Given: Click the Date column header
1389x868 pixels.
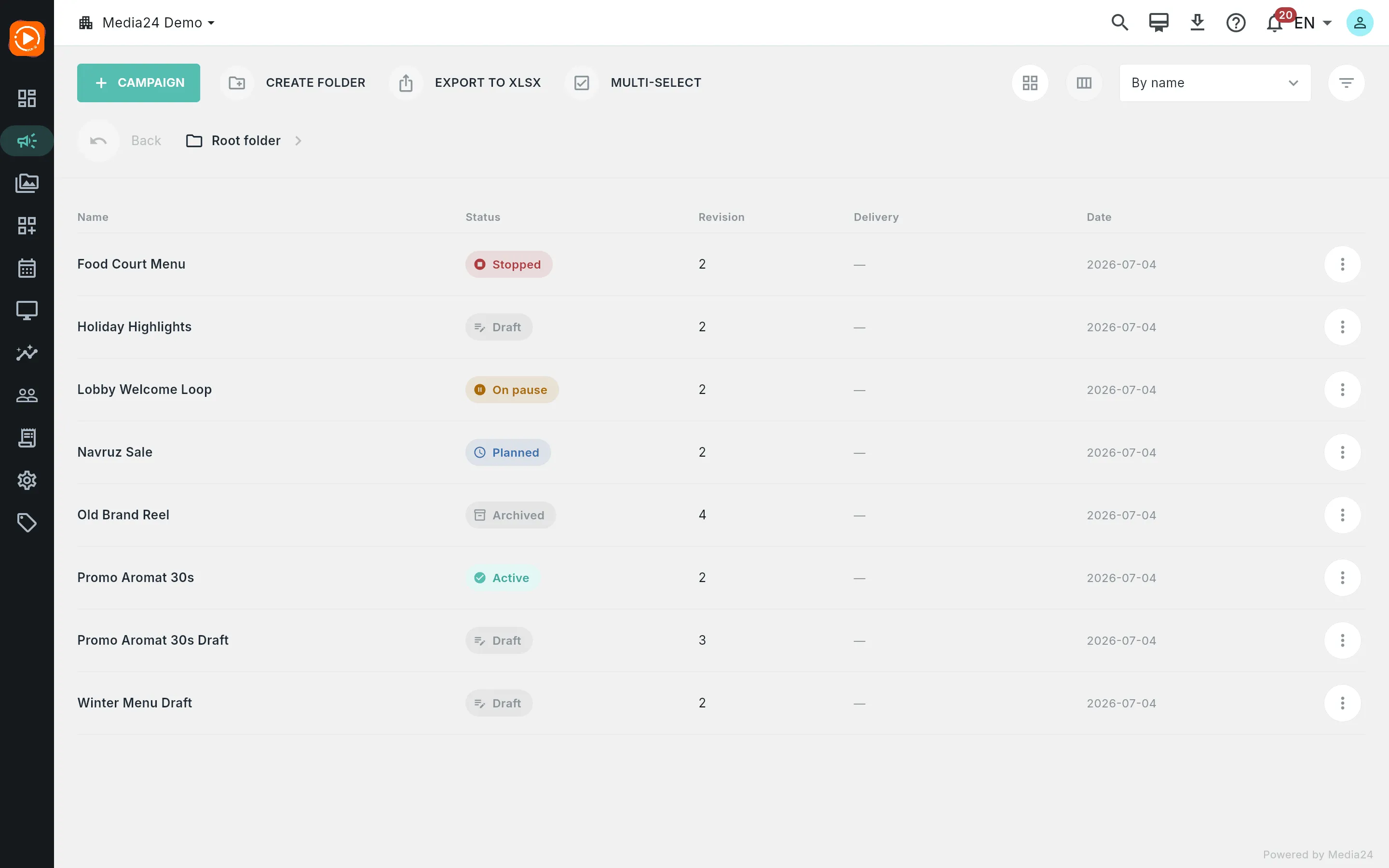Looking at the screenshot, I should pyautogui.click(x=1099, y=217).
